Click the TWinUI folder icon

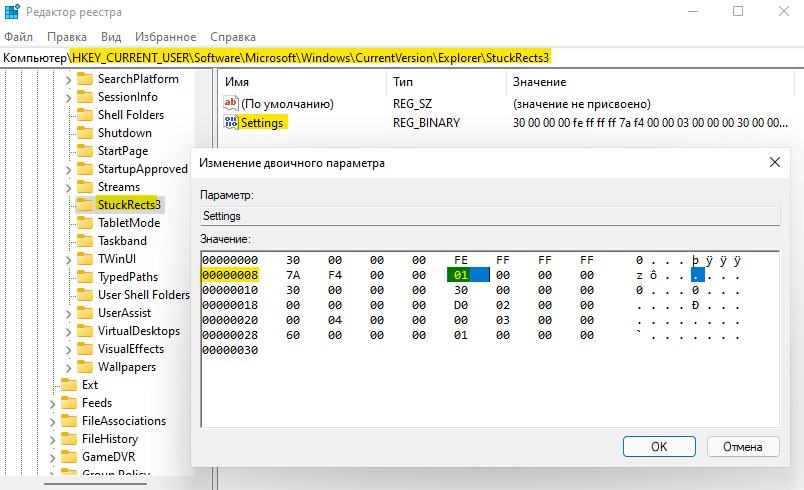click(85, 259)
